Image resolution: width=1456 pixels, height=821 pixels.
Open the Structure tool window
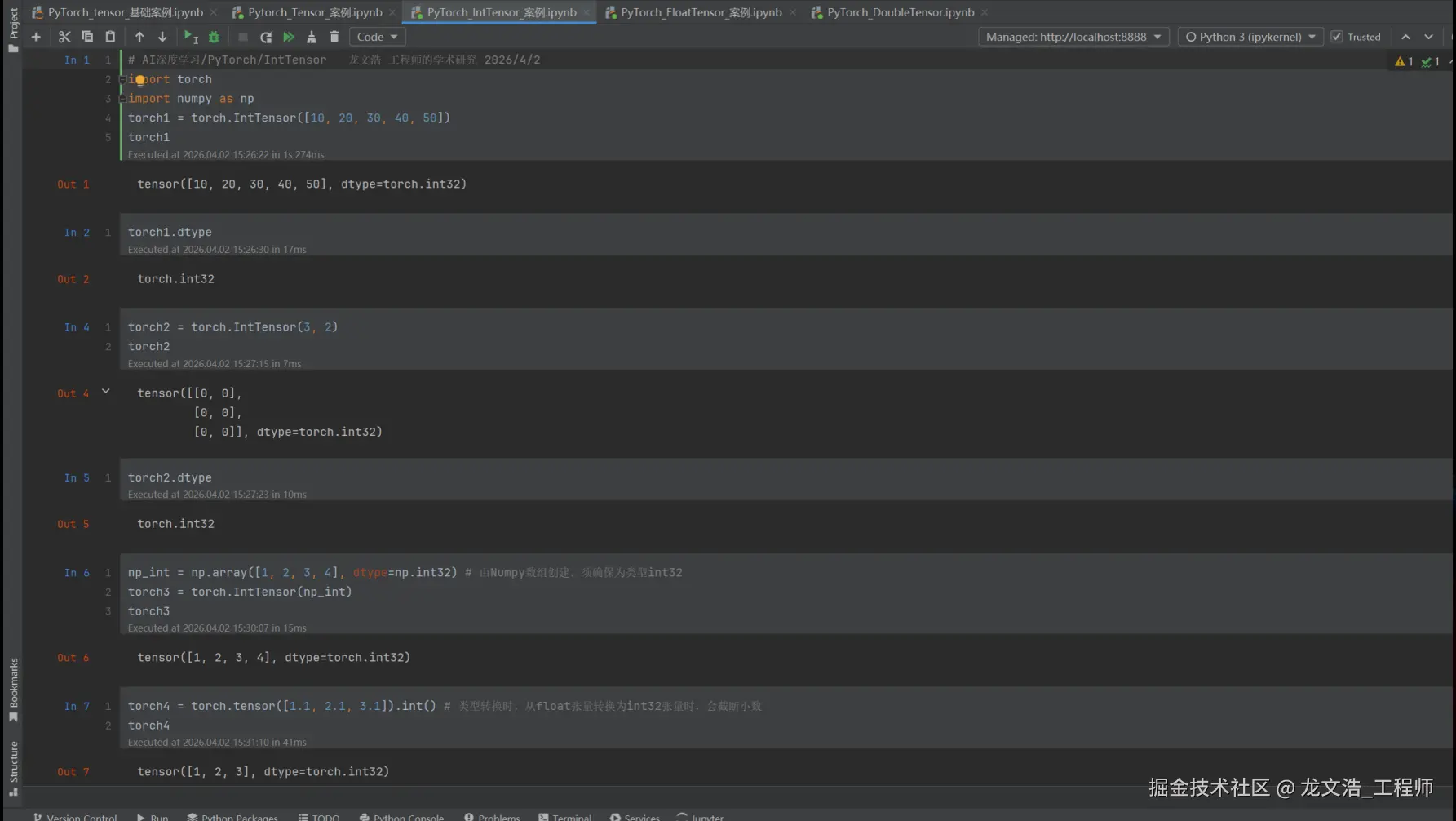pos(13,768)
